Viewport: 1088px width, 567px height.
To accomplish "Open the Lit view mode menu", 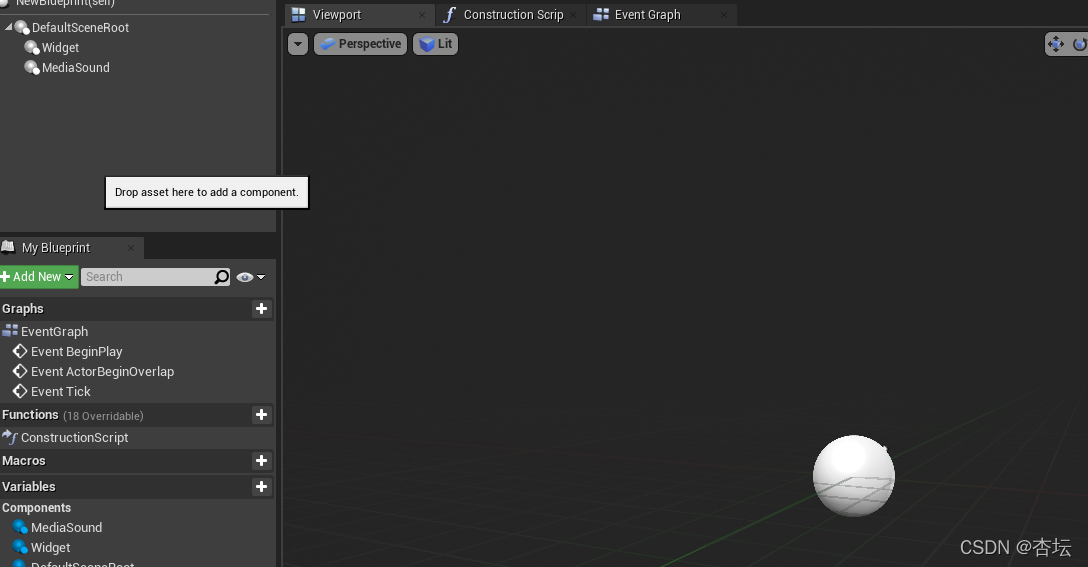I will 435,44.
